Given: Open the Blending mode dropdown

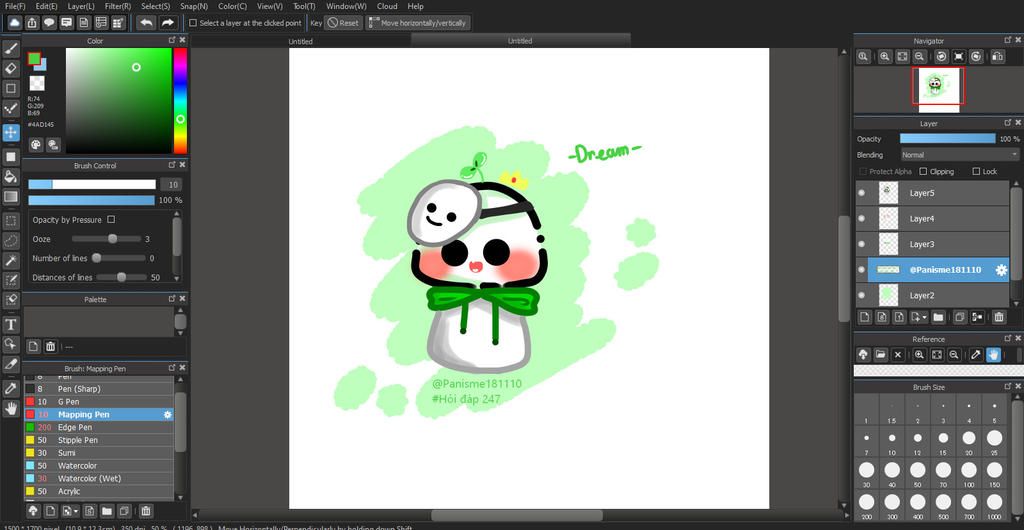Looking at the screenshot, I should (x=959, y=155).
